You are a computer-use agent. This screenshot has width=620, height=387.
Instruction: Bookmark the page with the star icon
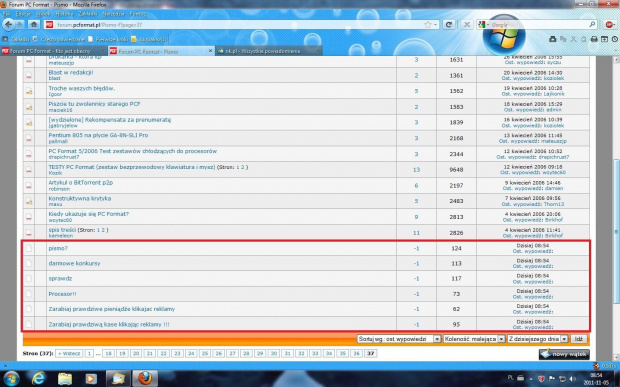pos(428,25)
